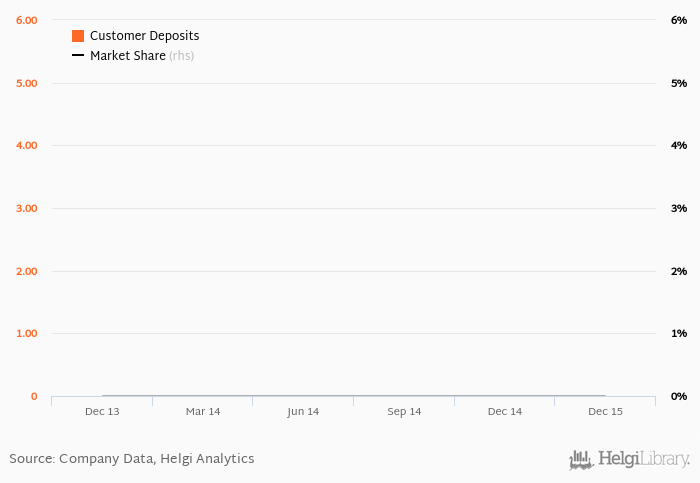Click the 1% right axis value
This screenshot has width=700, height=483.
[x=679, y=334]
